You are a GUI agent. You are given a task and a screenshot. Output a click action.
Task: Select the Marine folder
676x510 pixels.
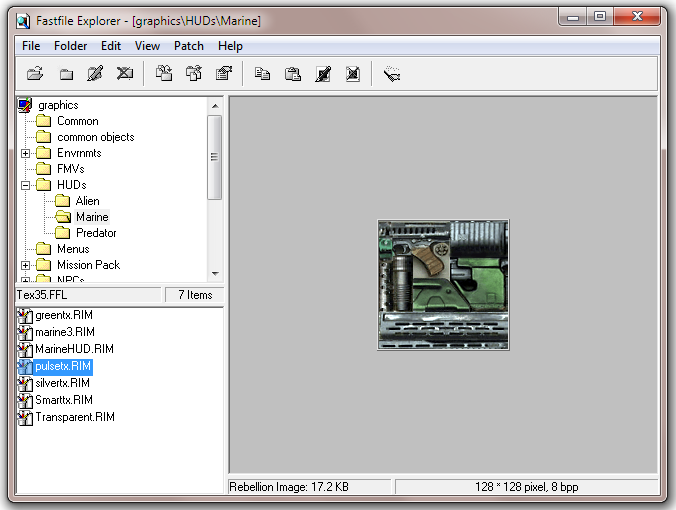pyautogui.click(x=92, y=217)
